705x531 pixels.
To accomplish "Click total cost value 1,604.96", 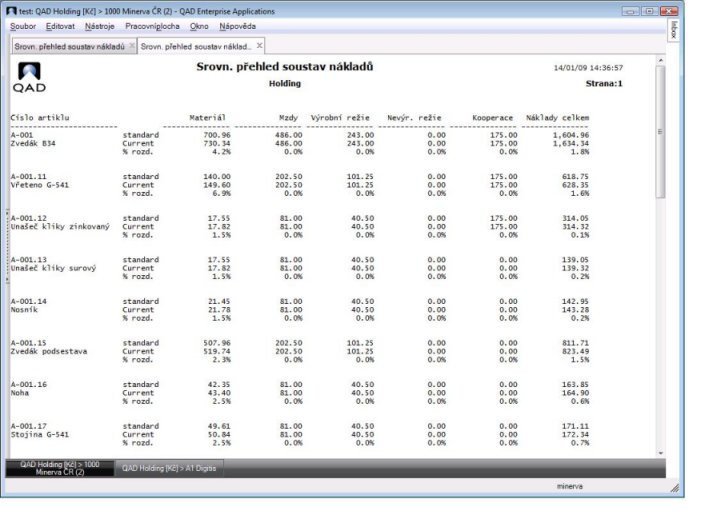I will click(571, 135).
